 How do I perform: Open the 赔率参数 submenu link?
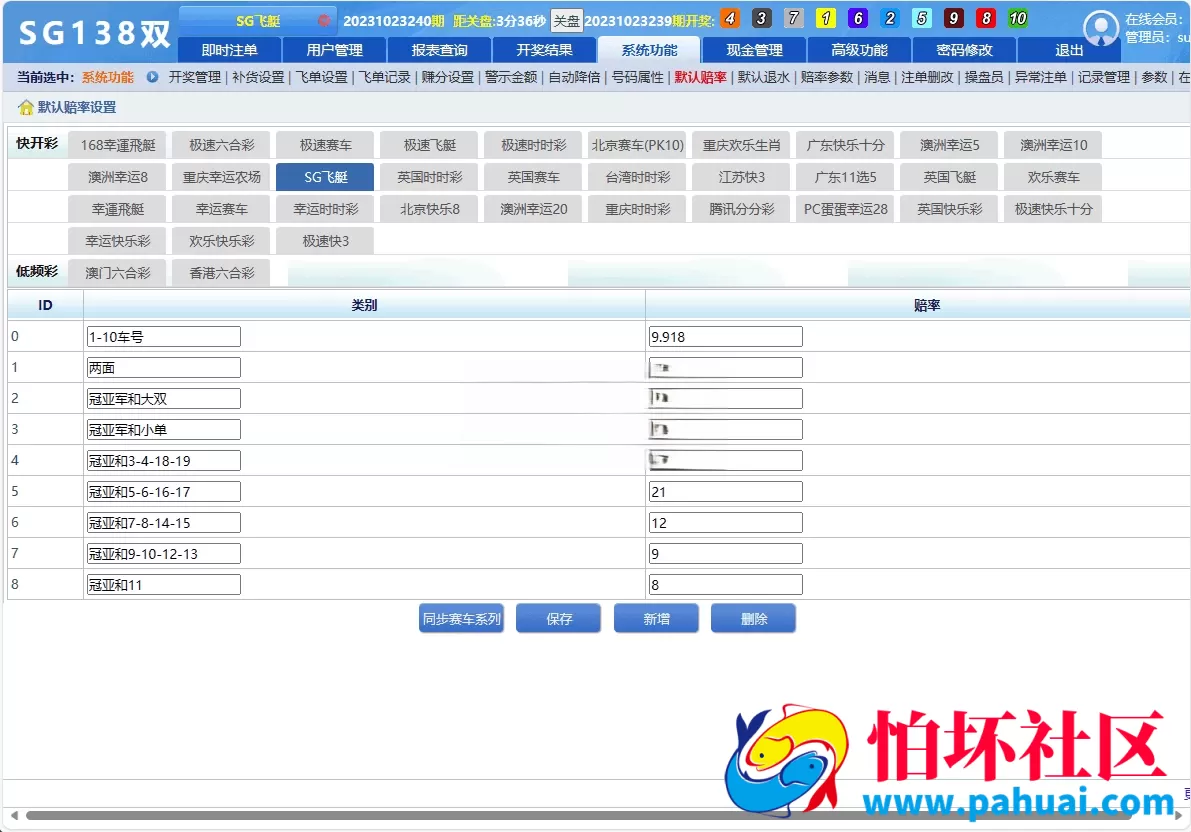click(826, 77)
